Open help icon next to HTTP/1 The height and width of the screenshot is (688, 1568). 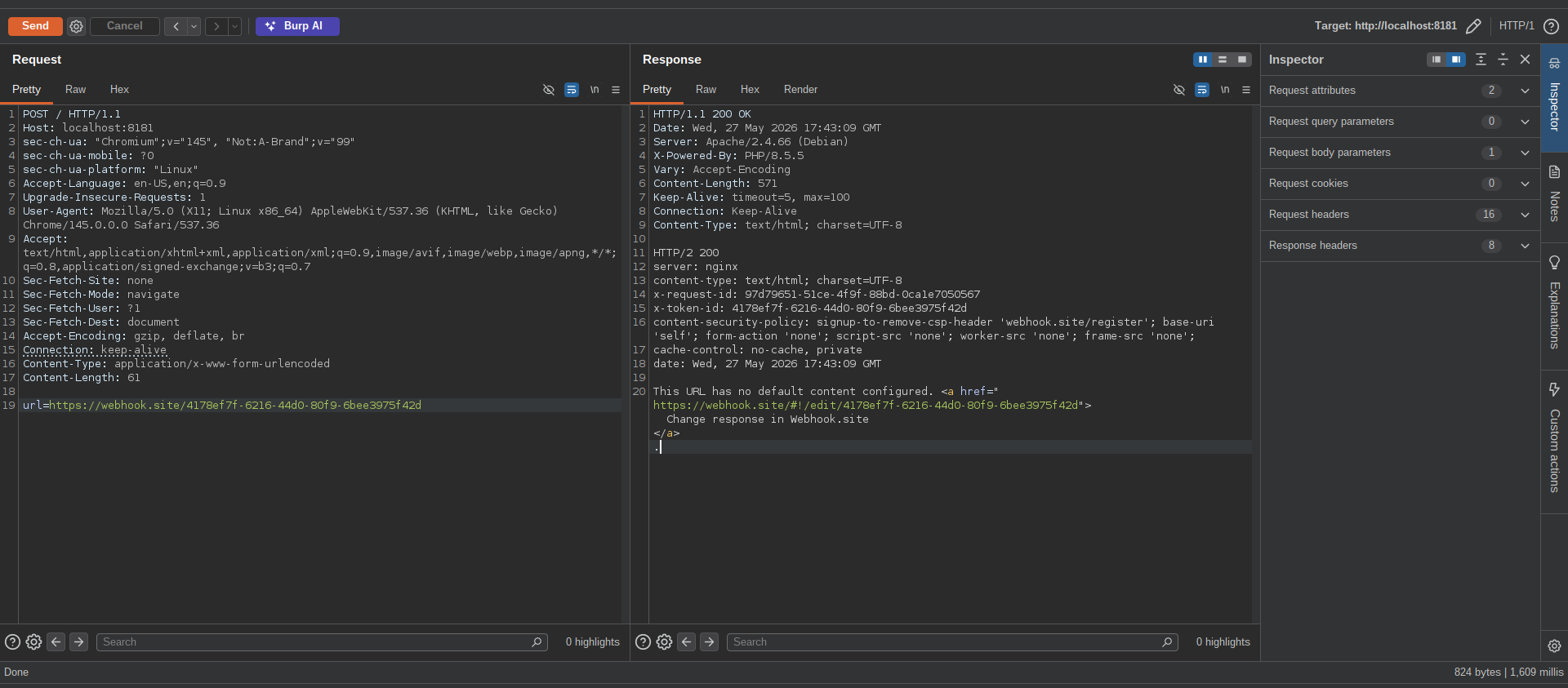pyautogui.click(x=1551, y=26)
